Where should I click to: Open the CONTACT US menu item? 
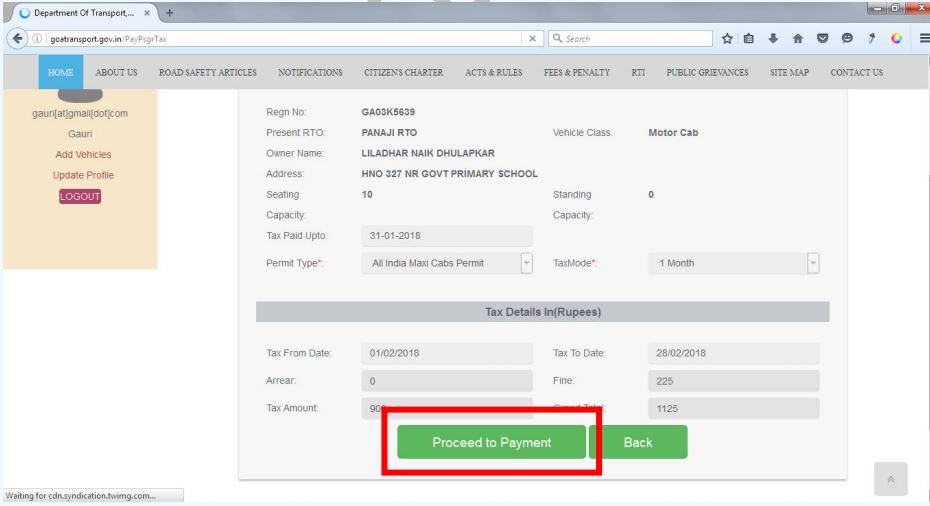point(856,72)
